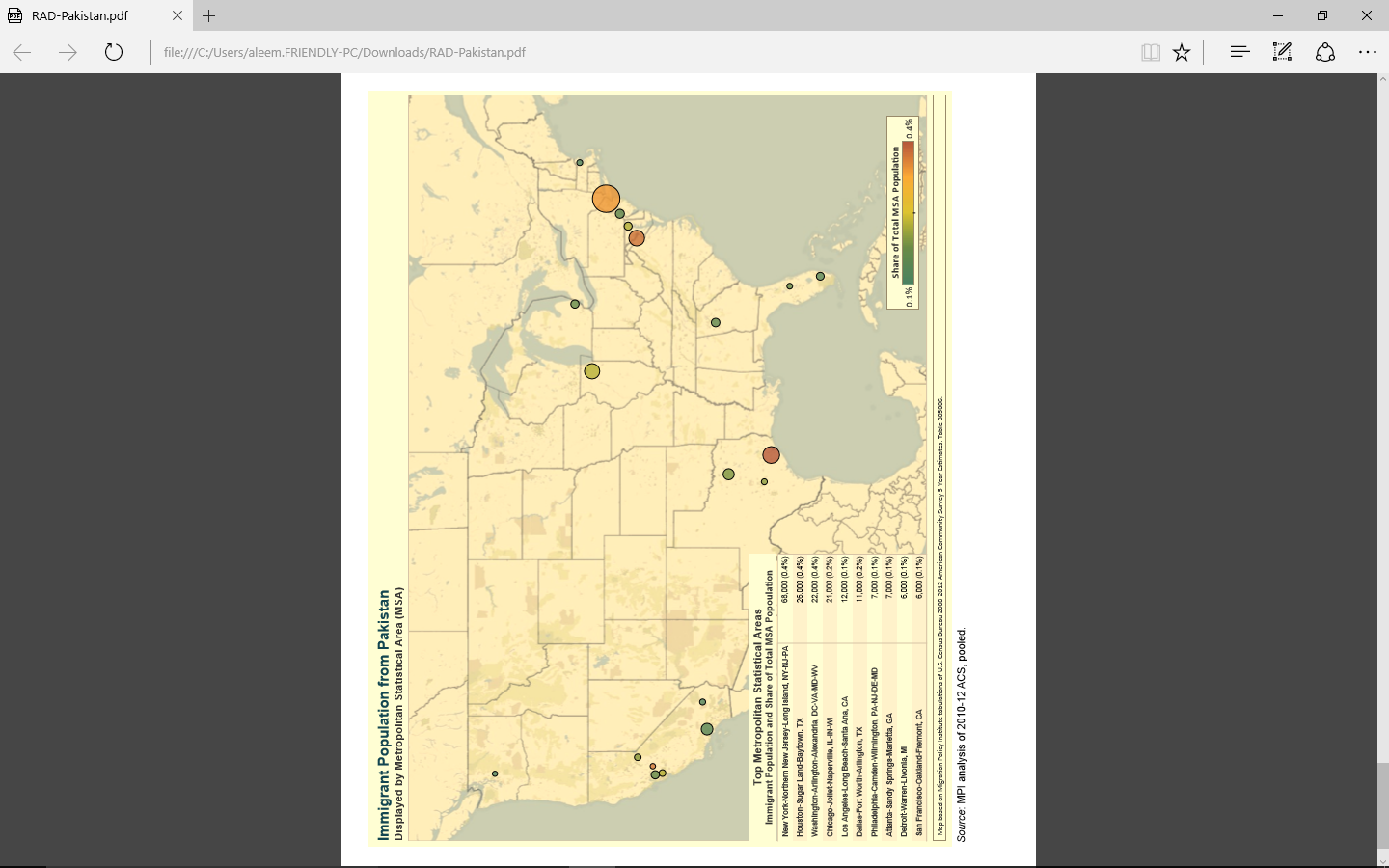Click the yellow-green Chicago circle

point(592,371)
